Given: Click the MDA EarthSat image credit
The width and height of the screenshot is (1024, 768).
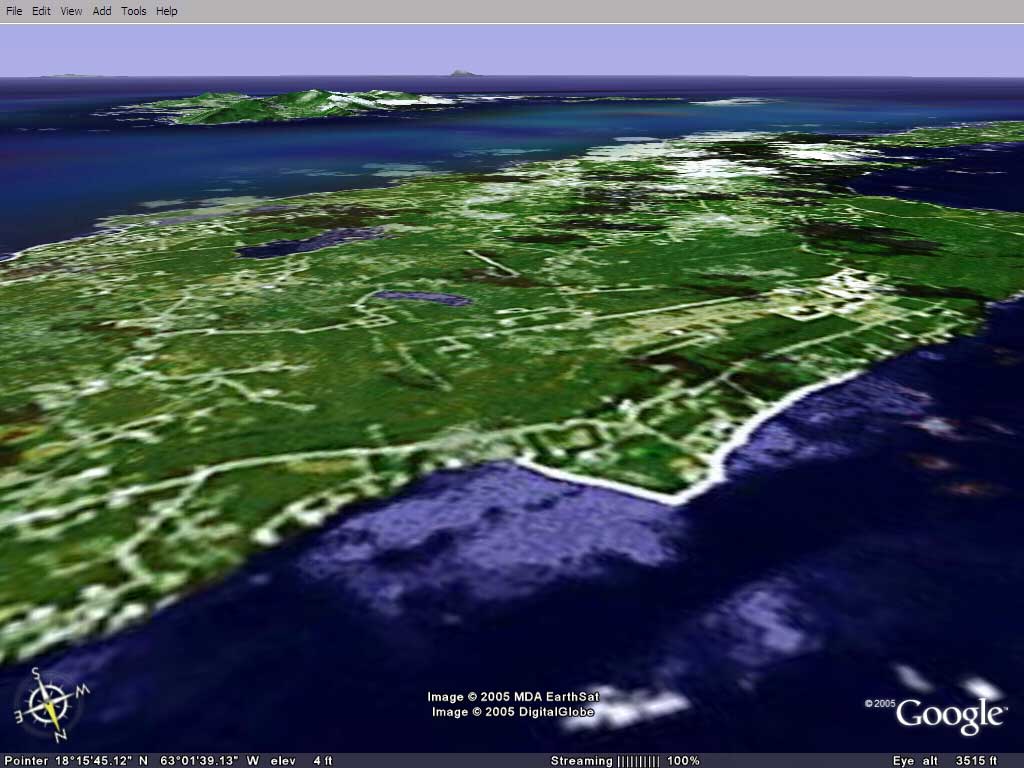Looking at the screenshot, I should pos(513,697).
